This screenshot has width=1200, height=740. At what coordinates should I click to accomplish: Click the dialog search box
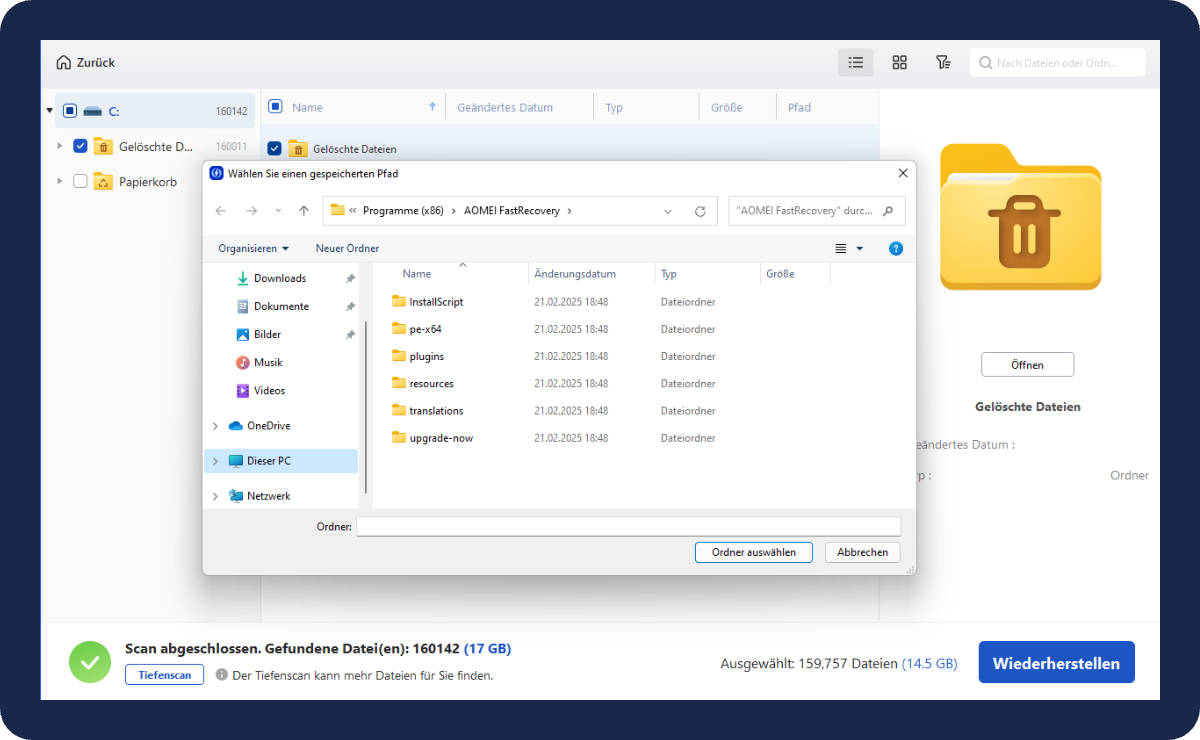click(x=817, y=211)
